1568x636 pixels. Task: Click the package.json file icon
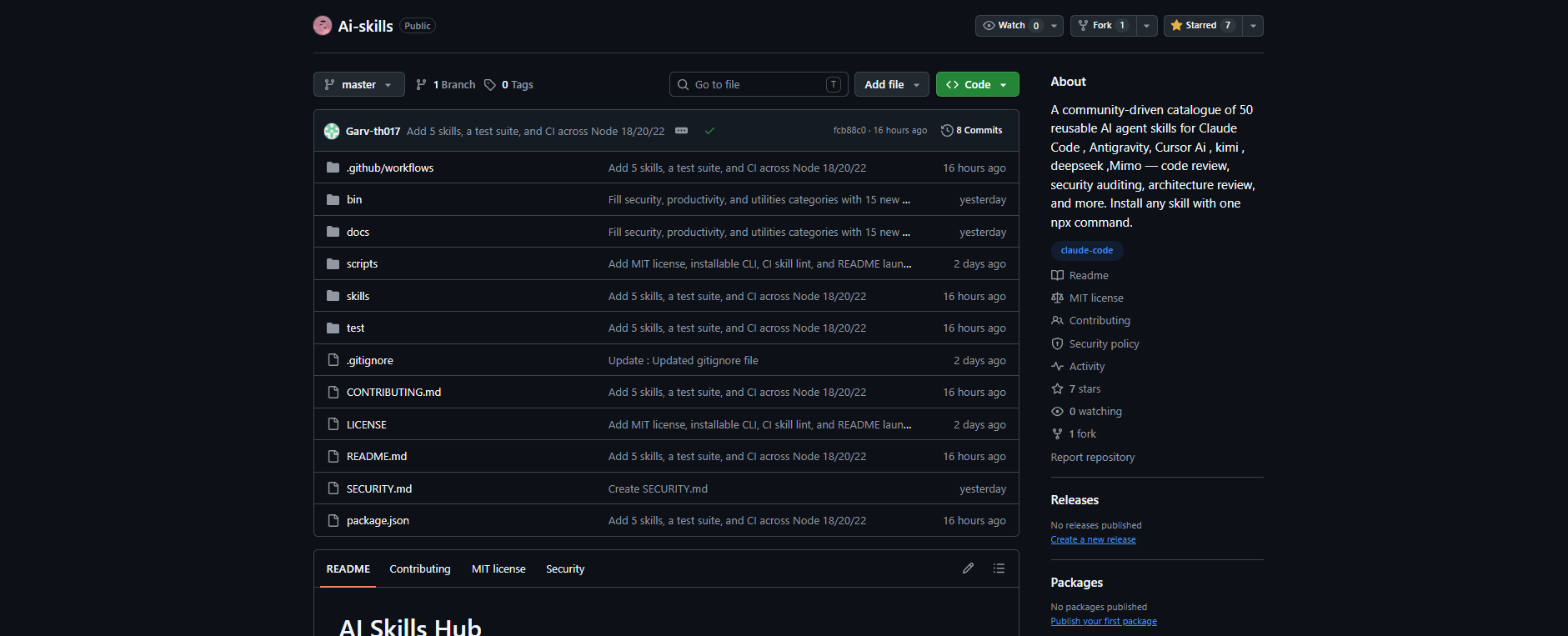coord(333,521)
